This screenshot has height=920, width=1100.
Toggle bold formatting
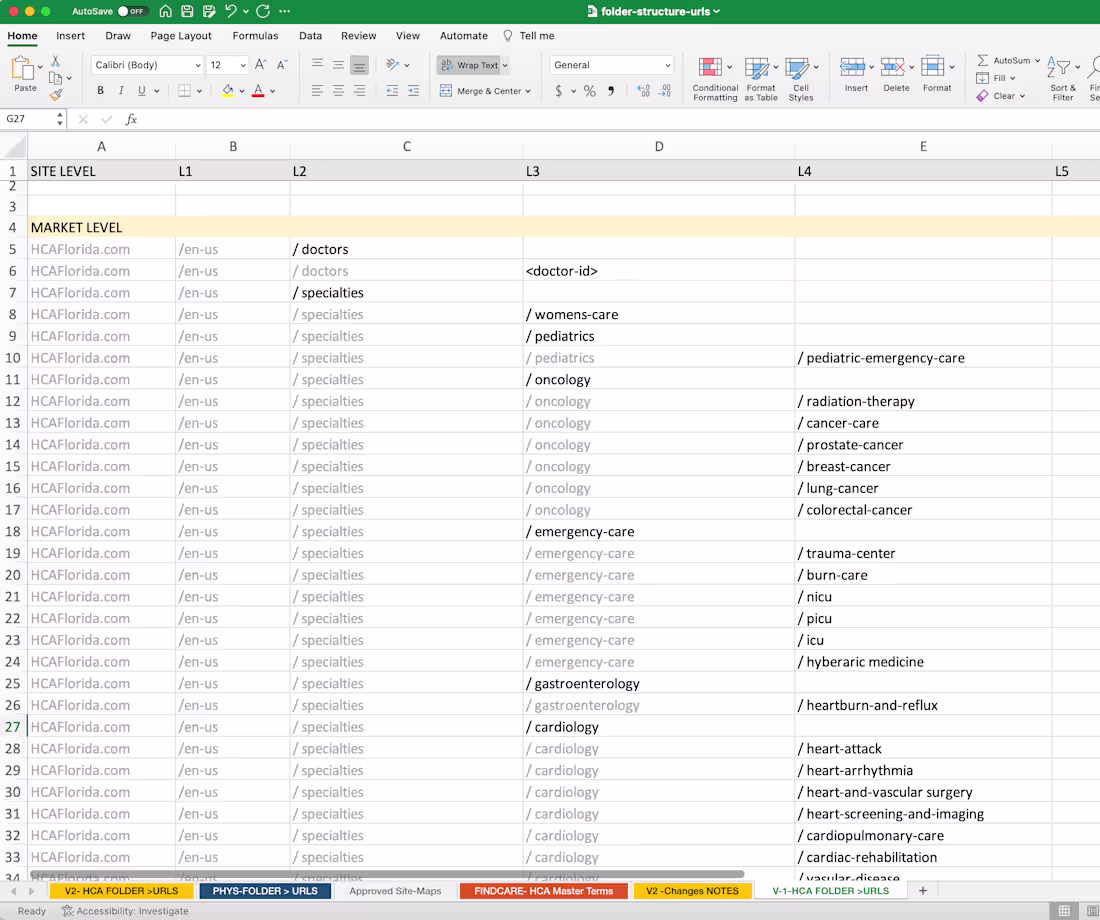click(99, 90)
